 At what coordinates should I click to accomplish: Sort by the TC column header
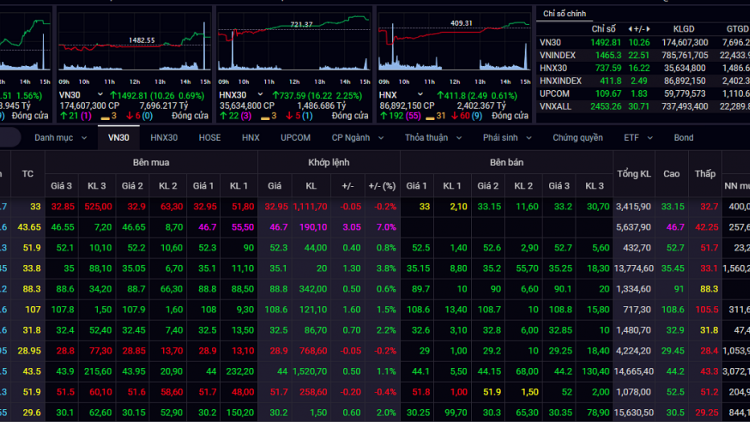(x=28, y=173)
